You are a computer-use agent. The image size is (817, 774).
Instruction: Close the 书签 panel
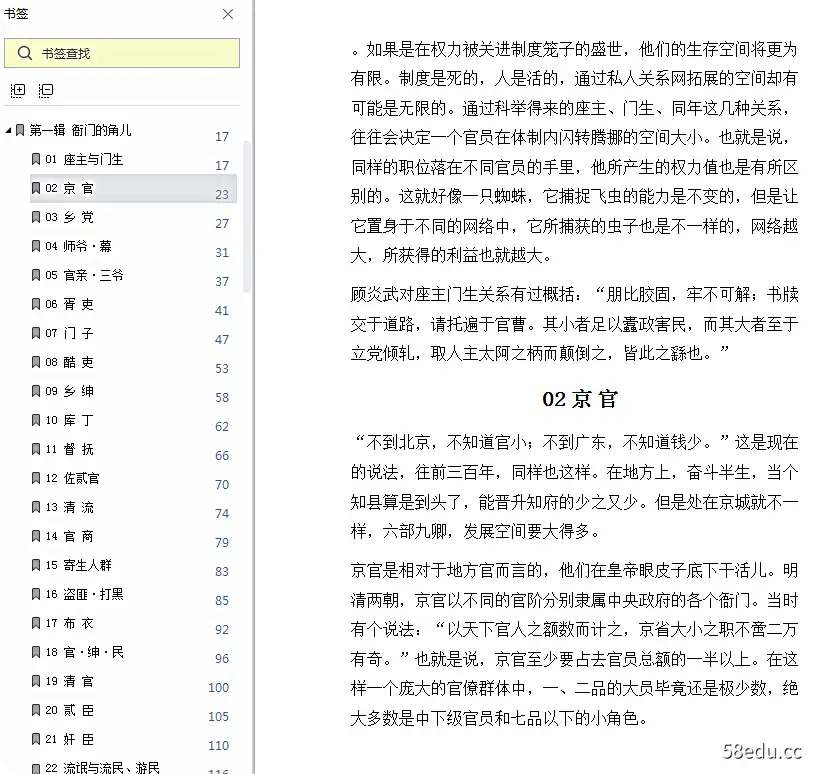(228, 14)
